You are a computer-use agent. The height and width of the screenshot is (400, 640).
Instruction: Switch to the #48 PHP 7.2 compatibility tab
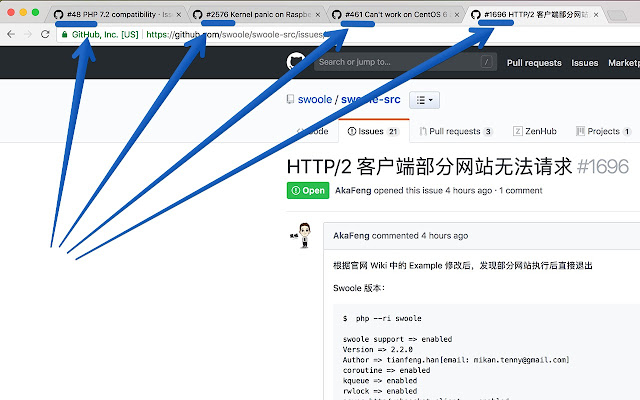click(x=116, y=14)
